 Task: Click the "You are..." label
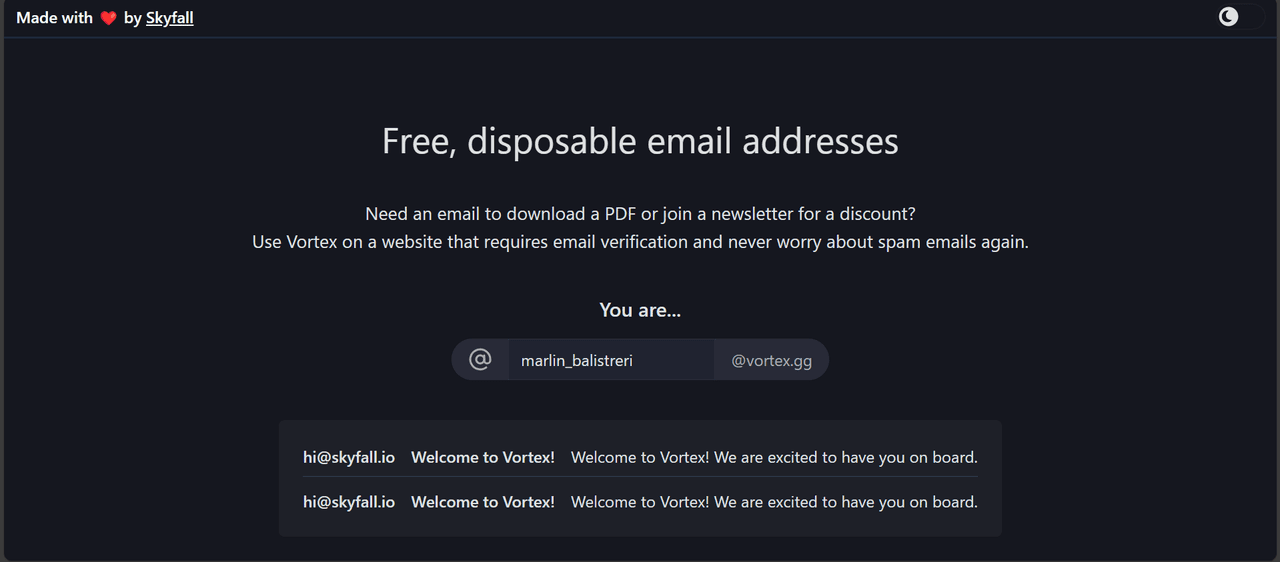(x=640, y=310)
